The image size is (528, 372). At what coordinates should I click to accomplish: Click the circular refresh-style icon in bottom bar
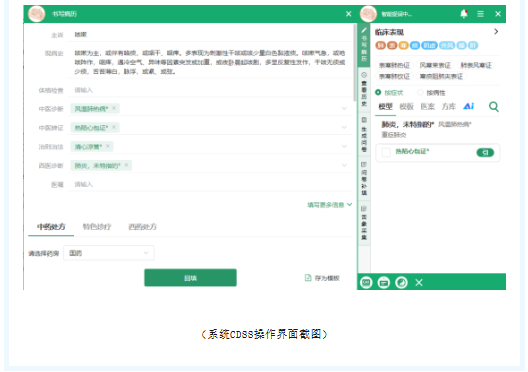pyautogui.click(x=401, y=282)
